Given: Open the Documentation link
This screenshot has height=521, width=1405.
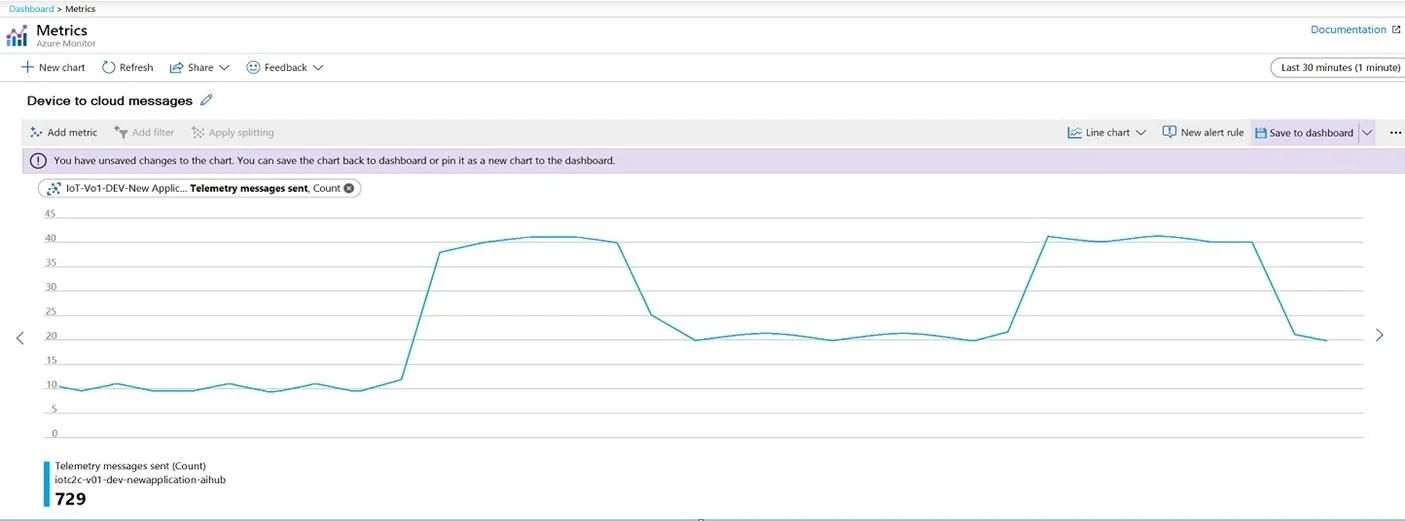Looking at the screenshot, I should coord(1348,30).
